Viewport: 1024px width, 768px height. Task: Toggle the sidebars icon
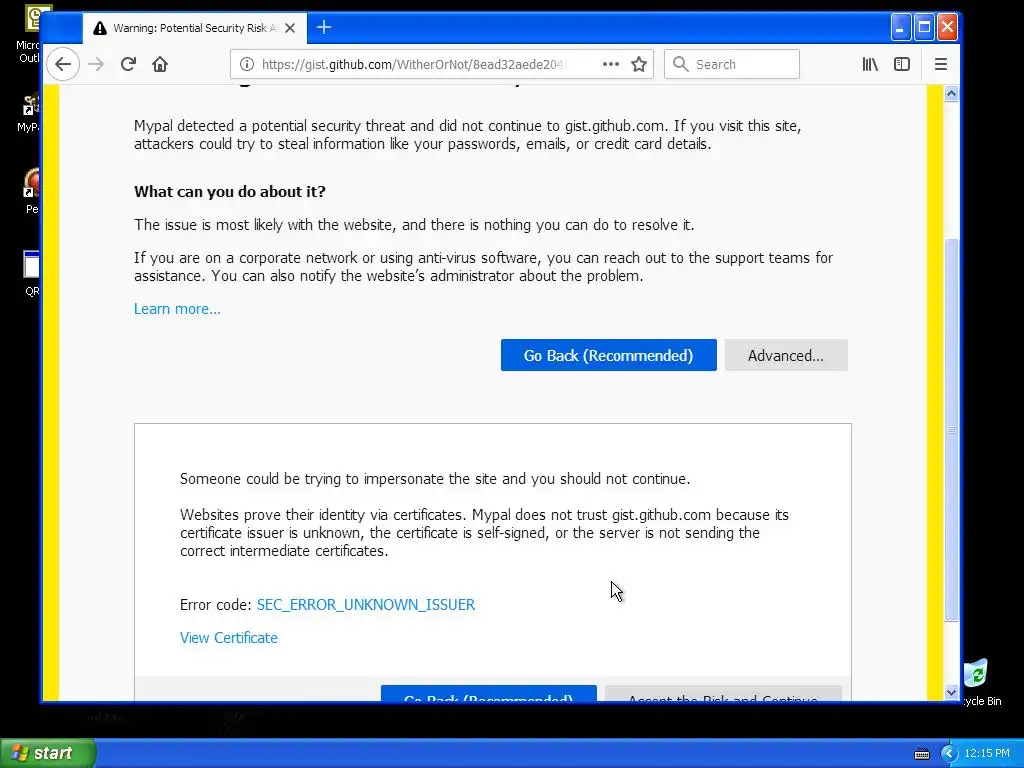click(x=902, y=64)
